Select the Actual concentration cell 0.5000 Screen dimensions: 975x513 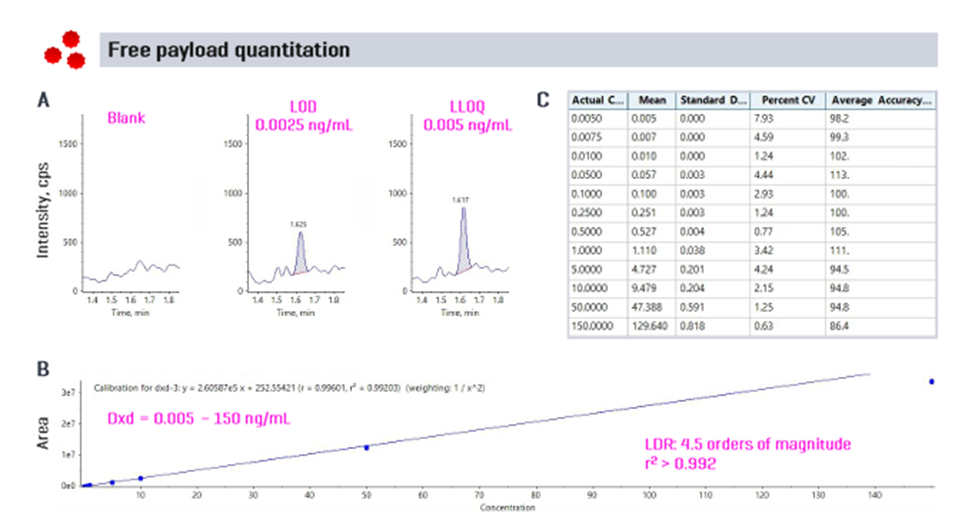point(586,231)
